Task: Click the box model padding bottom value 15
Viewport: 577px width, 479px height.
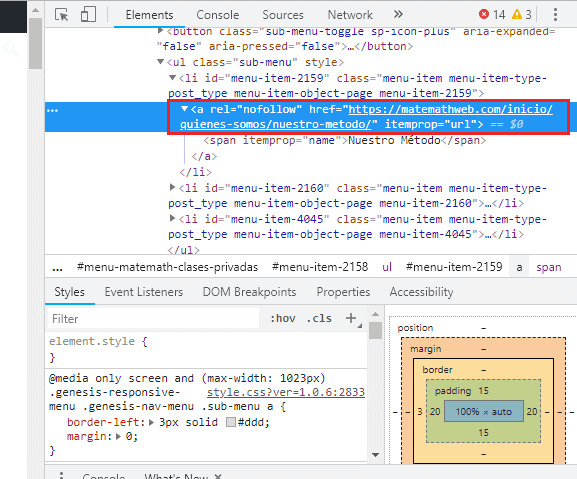Action: 484,433
